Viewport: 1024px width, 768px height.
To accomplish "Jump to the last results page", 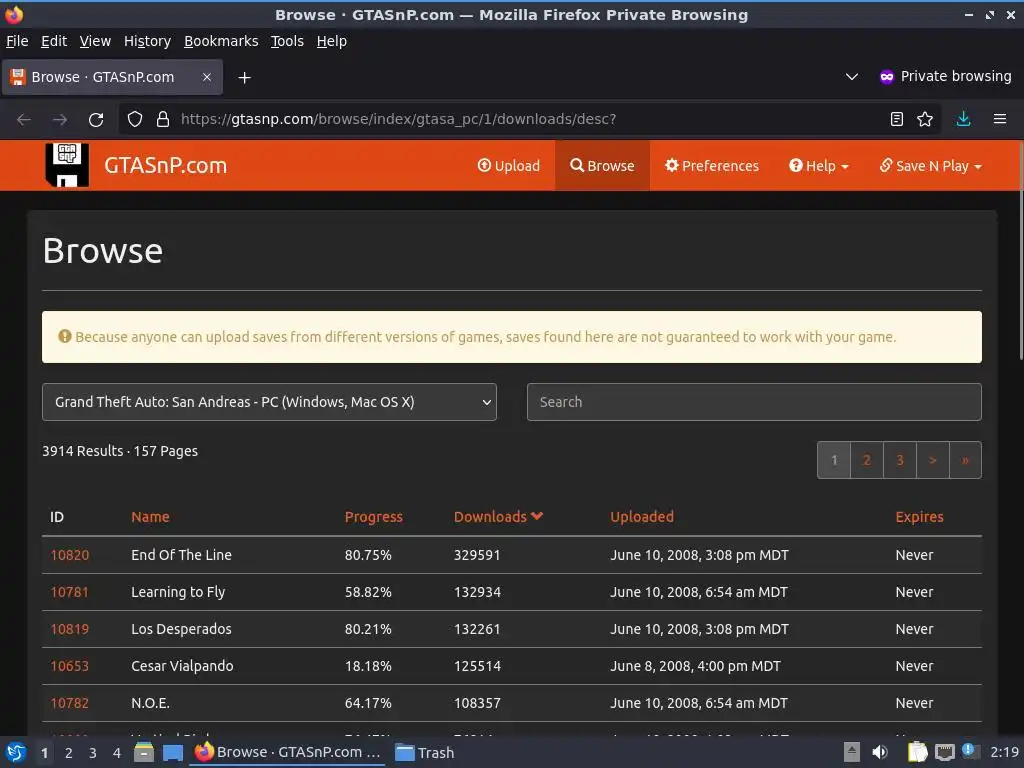I will [965, 460].
